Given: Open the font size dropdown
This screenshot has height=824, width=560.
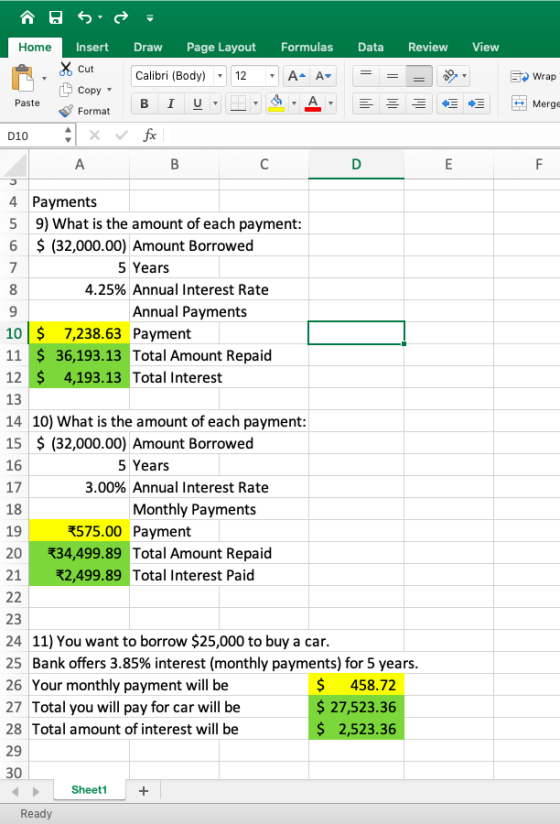Looking at the screenshot, I should click(x=272, y=76).
